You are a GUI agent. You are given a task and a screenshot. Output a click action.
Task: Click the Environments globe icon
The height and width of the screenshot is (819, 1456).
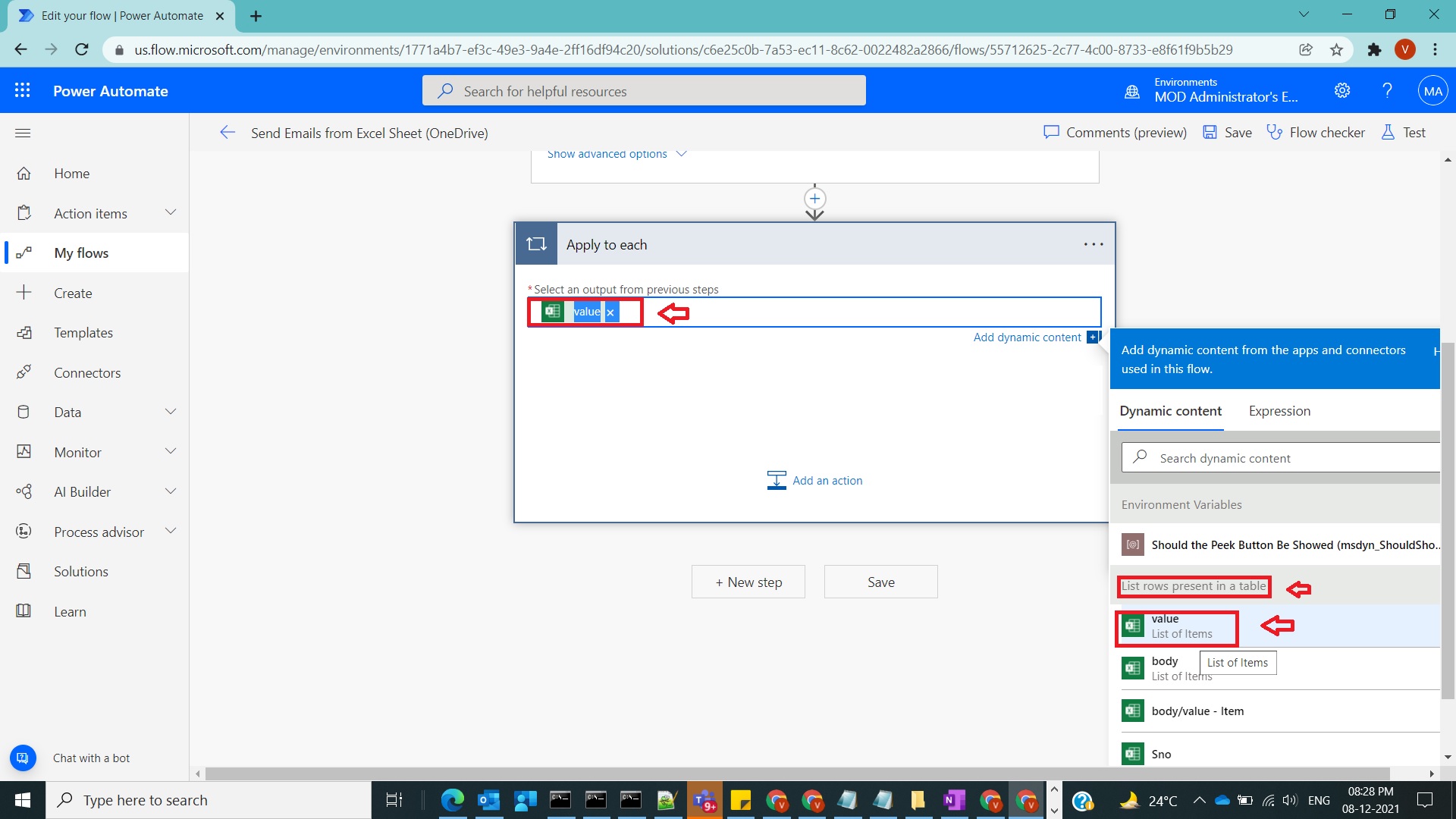[x=1131, y=90]
